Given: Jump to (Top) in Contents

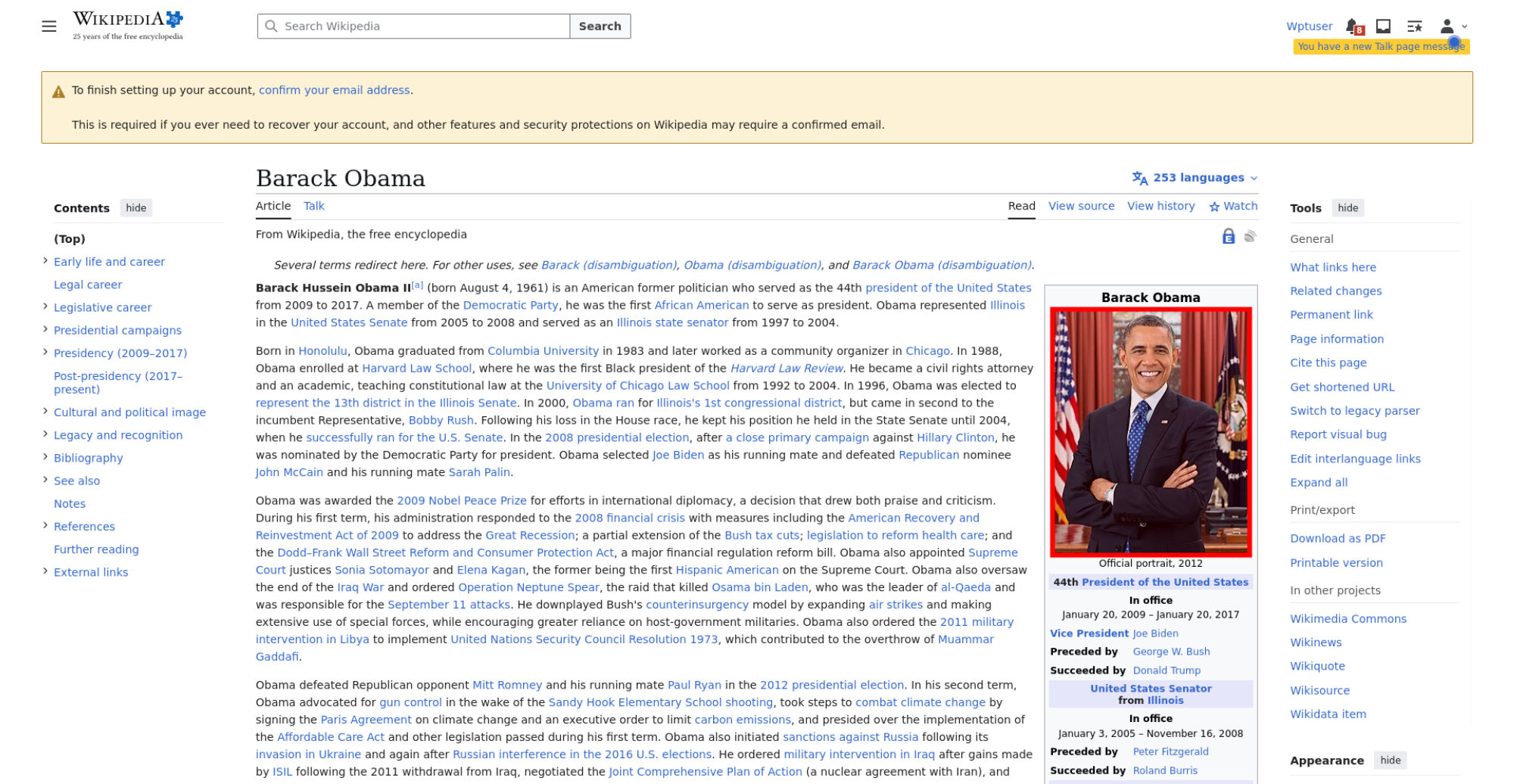Looking at the screenshot, I should pyautogui.click(x=70, y=239).
